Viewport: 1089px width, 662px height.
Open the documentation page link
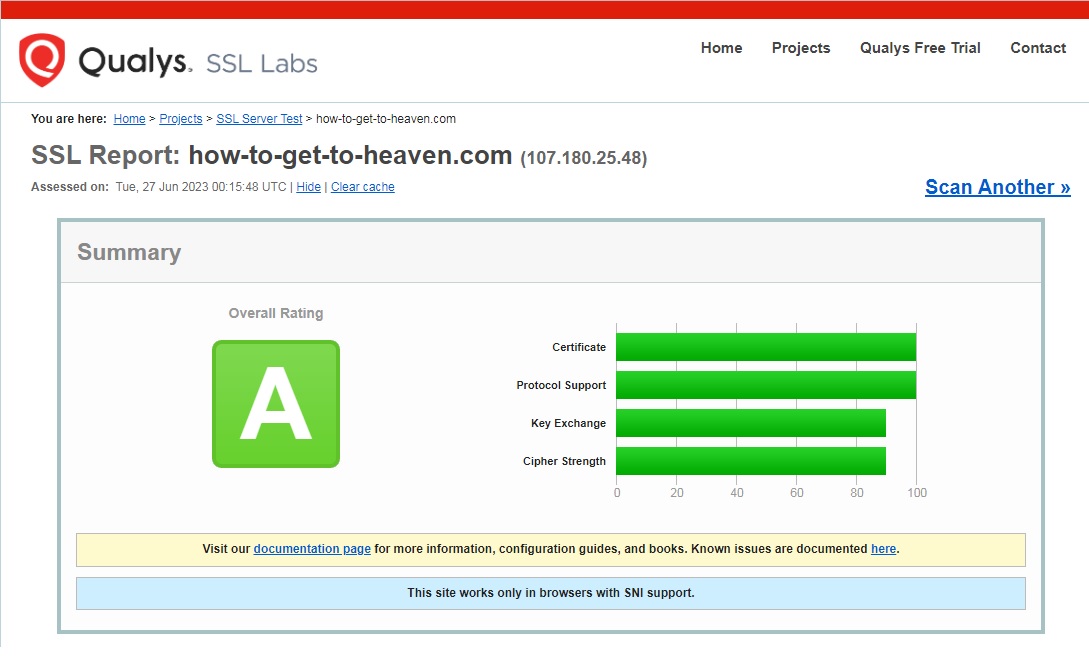pos(312,548)
